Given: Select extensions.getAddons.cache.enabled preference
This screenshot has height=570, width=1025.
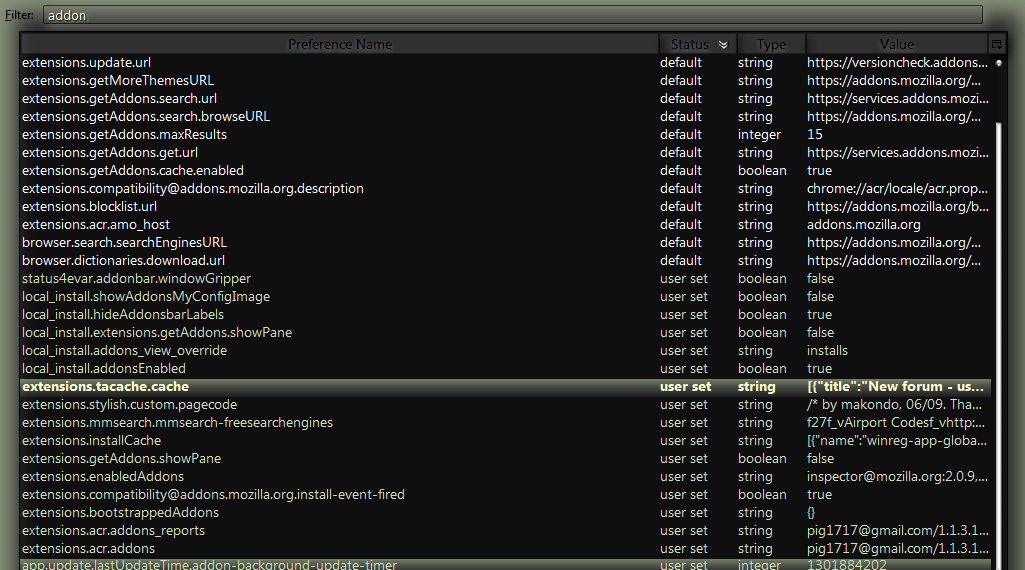Looking at the screenshot, I should [506, 171].
